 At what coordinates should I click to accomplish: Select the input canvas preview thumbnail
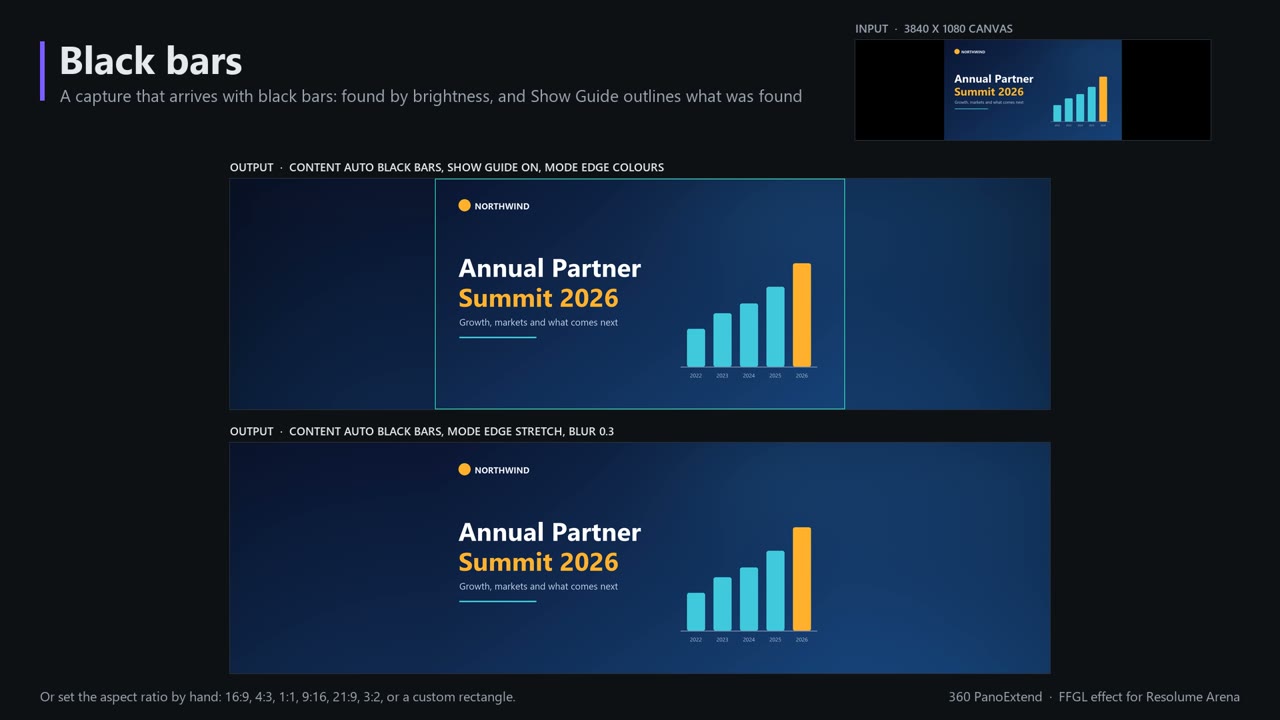(1033, 90)
